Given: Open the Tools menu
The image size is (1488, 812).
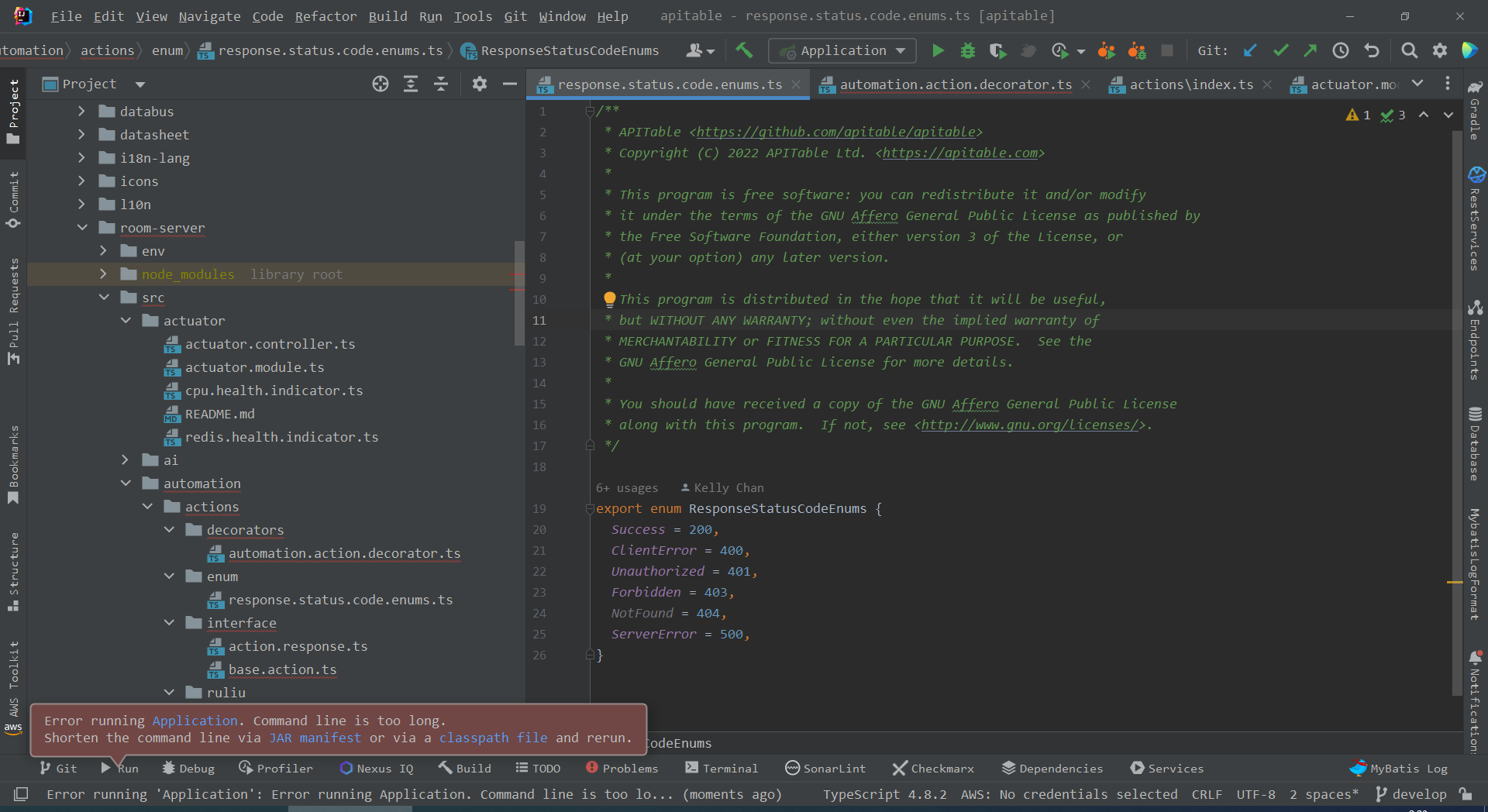Looking at the screenshot, I should coord(473,16).
